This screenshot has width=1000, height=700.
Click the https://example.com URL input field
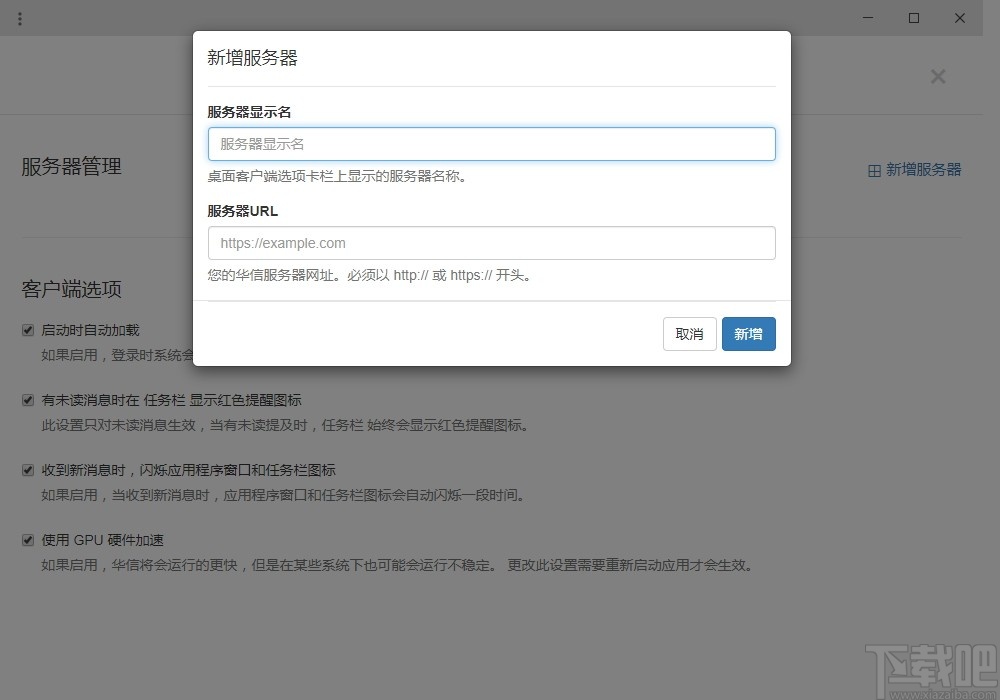(491, 243)
